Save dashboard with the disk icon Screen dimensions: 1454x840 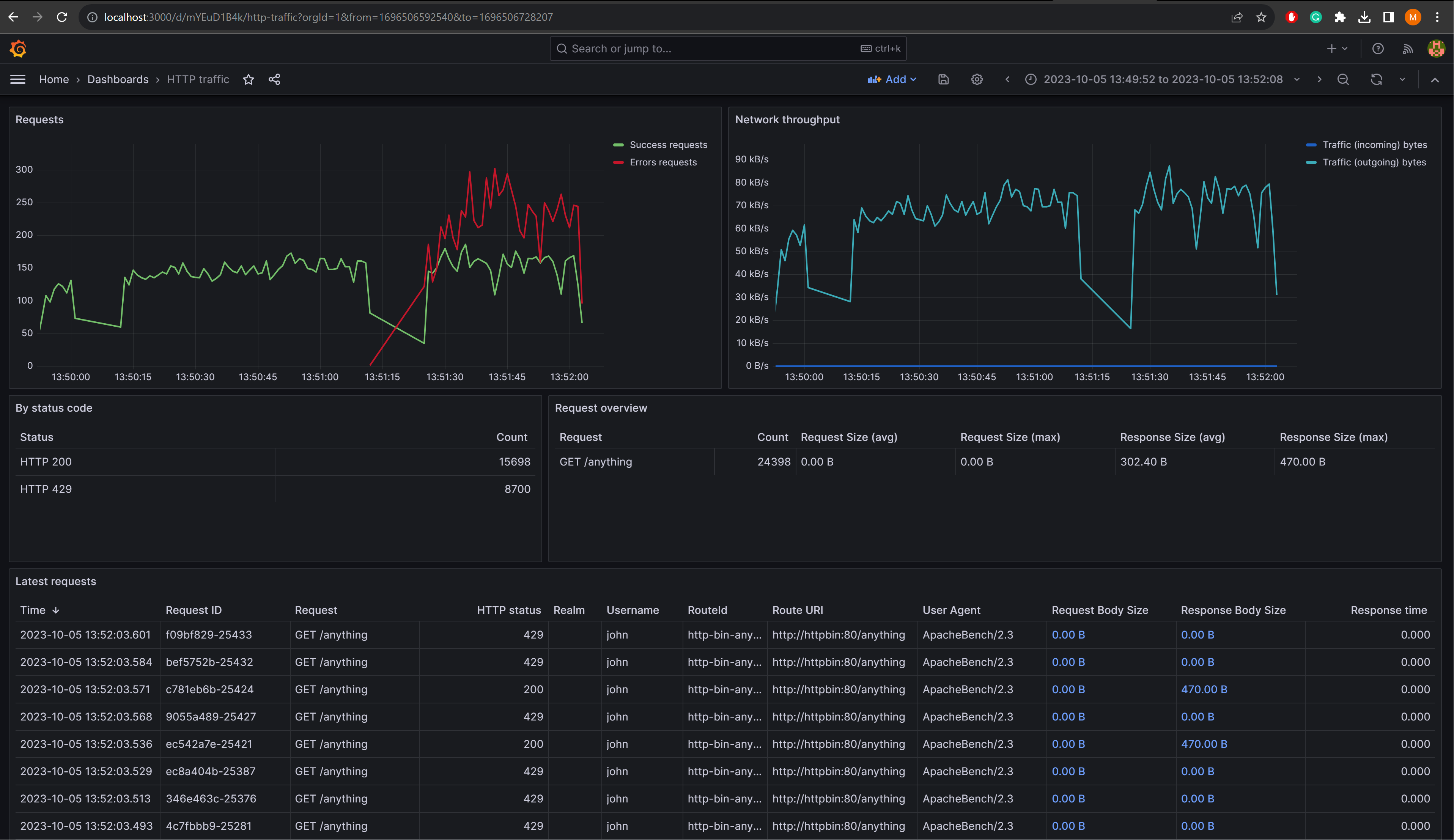tap(943, 80)
